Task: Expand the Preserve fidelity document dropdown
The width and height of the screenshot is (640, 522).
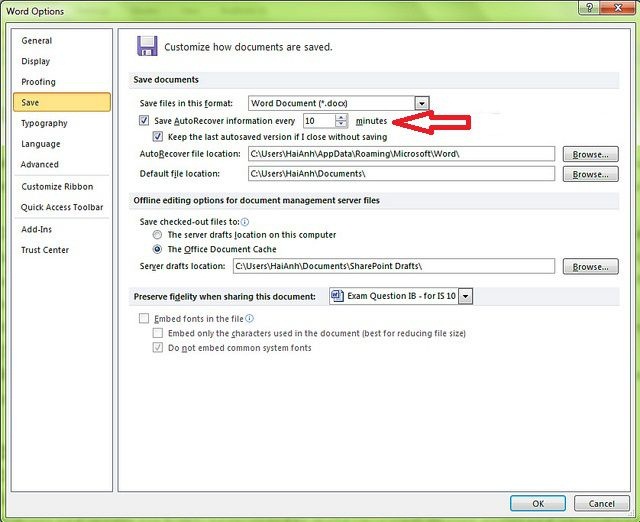Action: (x=465, y=297)
